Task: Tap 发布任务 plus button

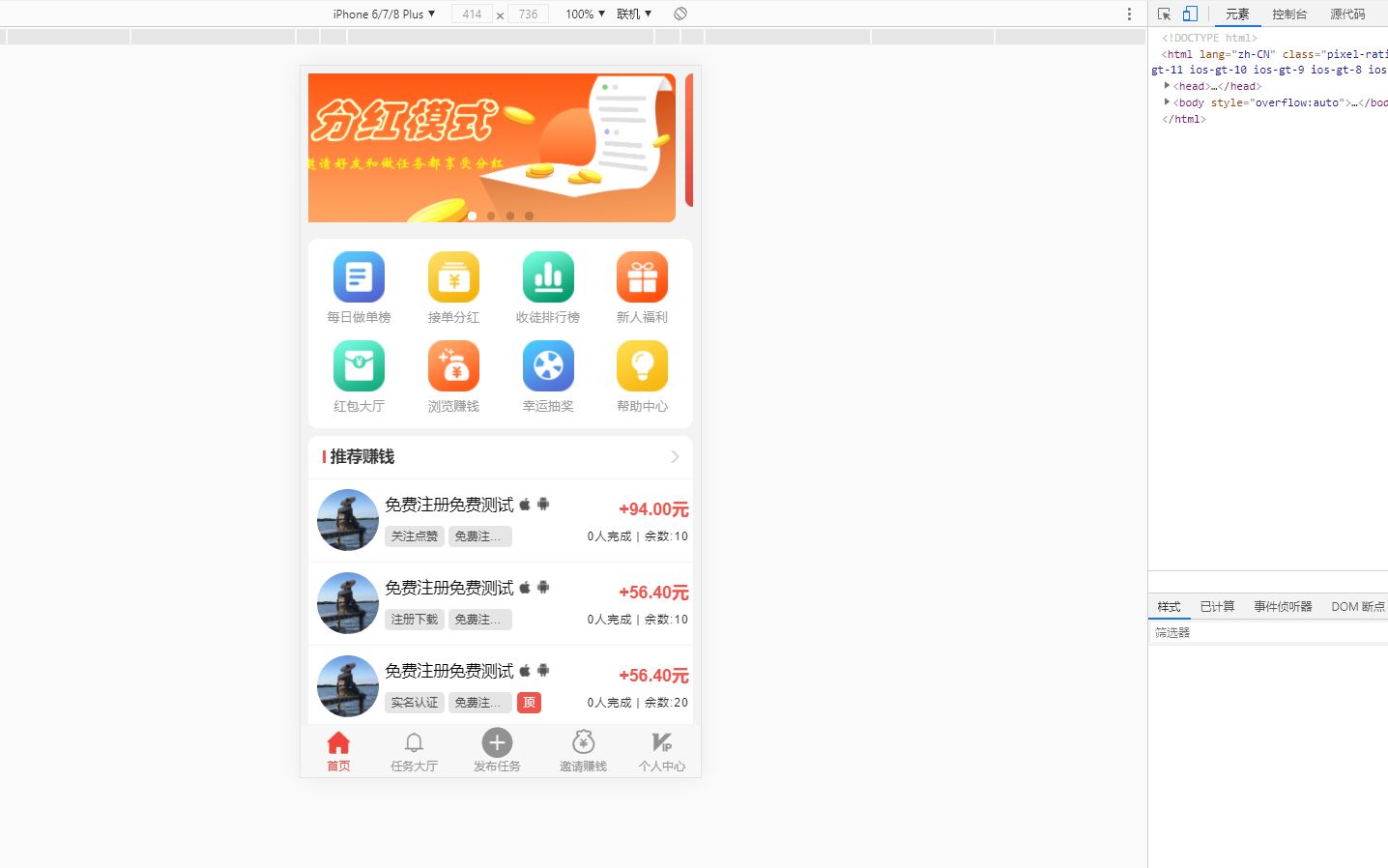Action: tap(497, 742)
